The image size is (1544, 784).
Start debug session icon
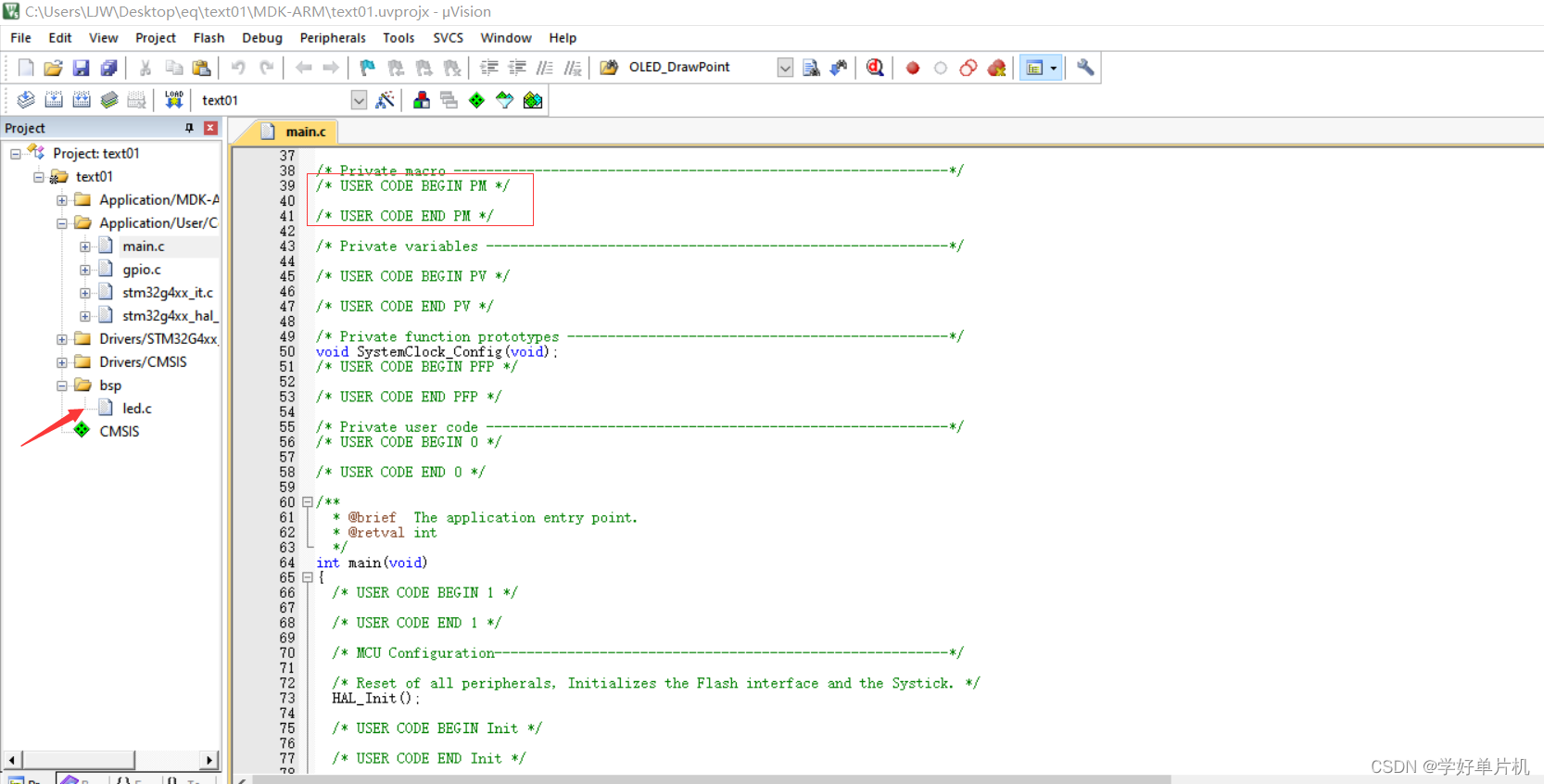[x=875, y=68]
